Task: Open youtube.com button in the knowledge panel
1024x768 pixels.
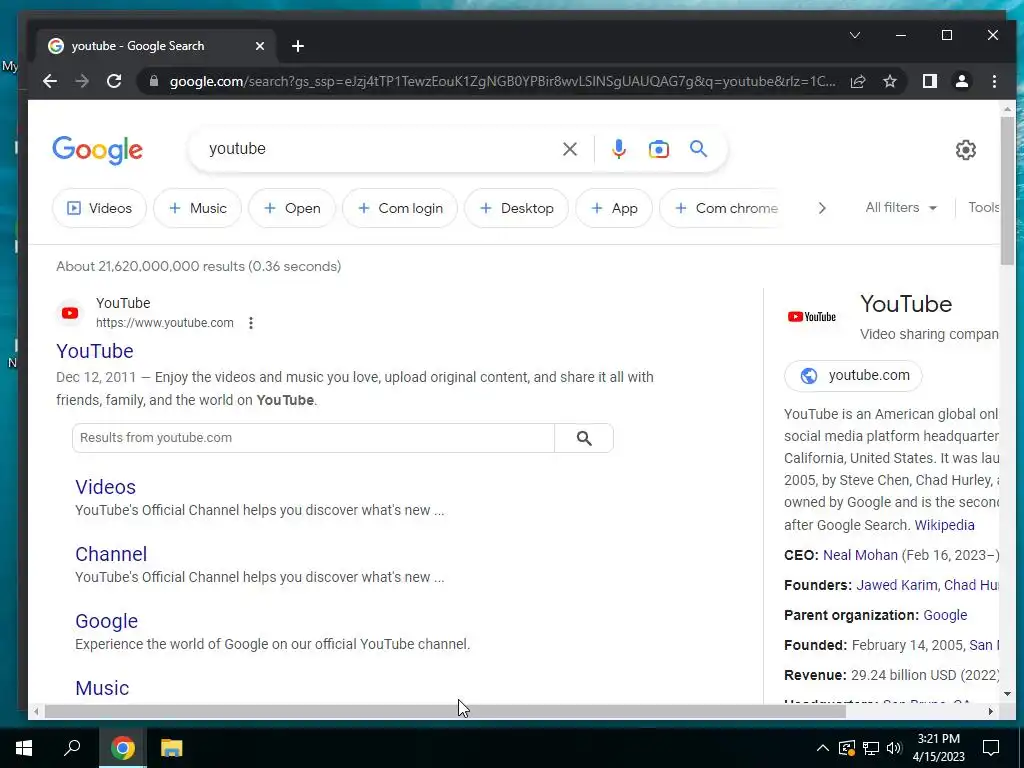Action: click(853, 376)
